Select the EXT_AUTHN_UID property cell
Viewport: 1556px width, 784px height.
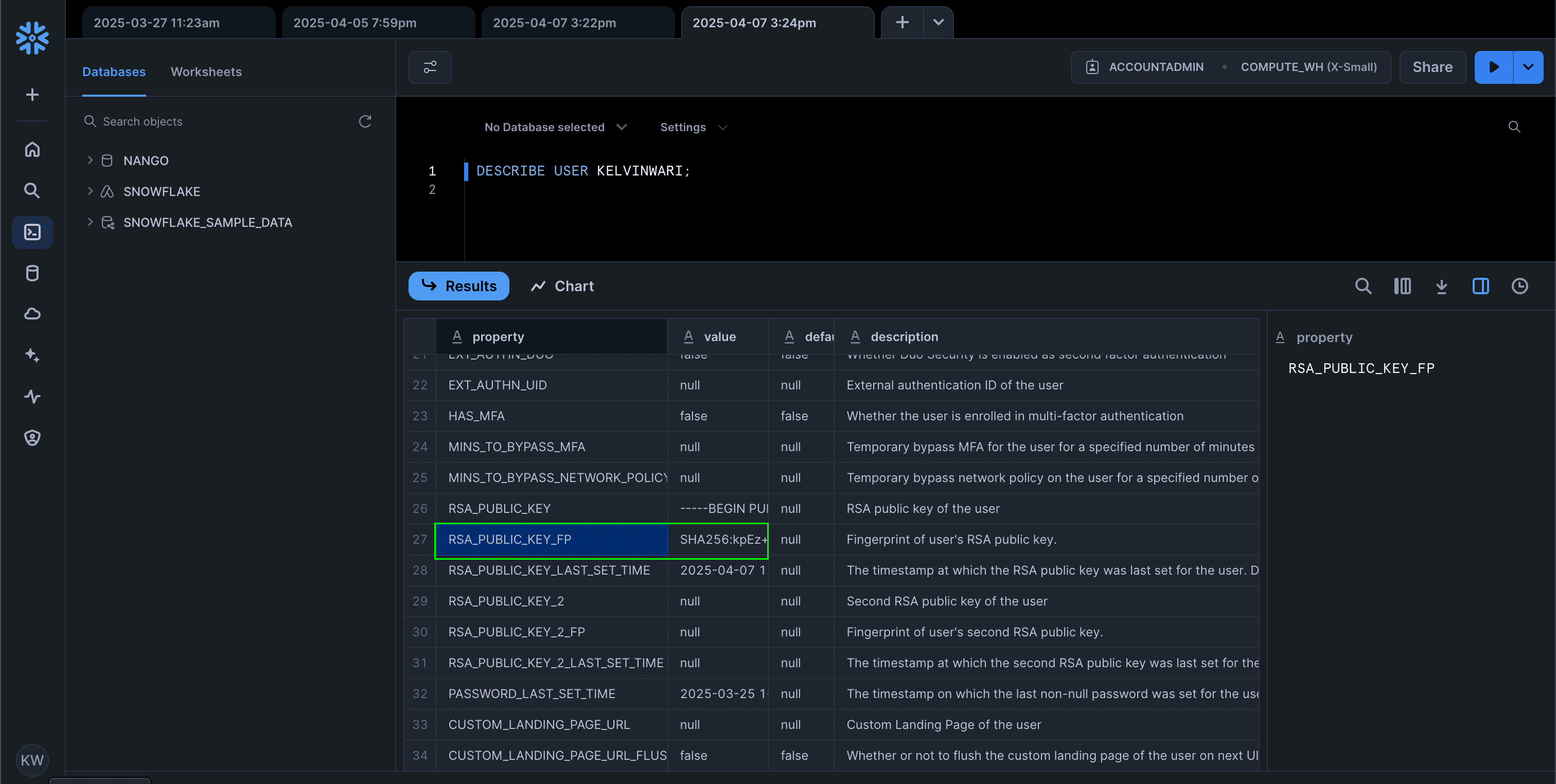point(552,385)
